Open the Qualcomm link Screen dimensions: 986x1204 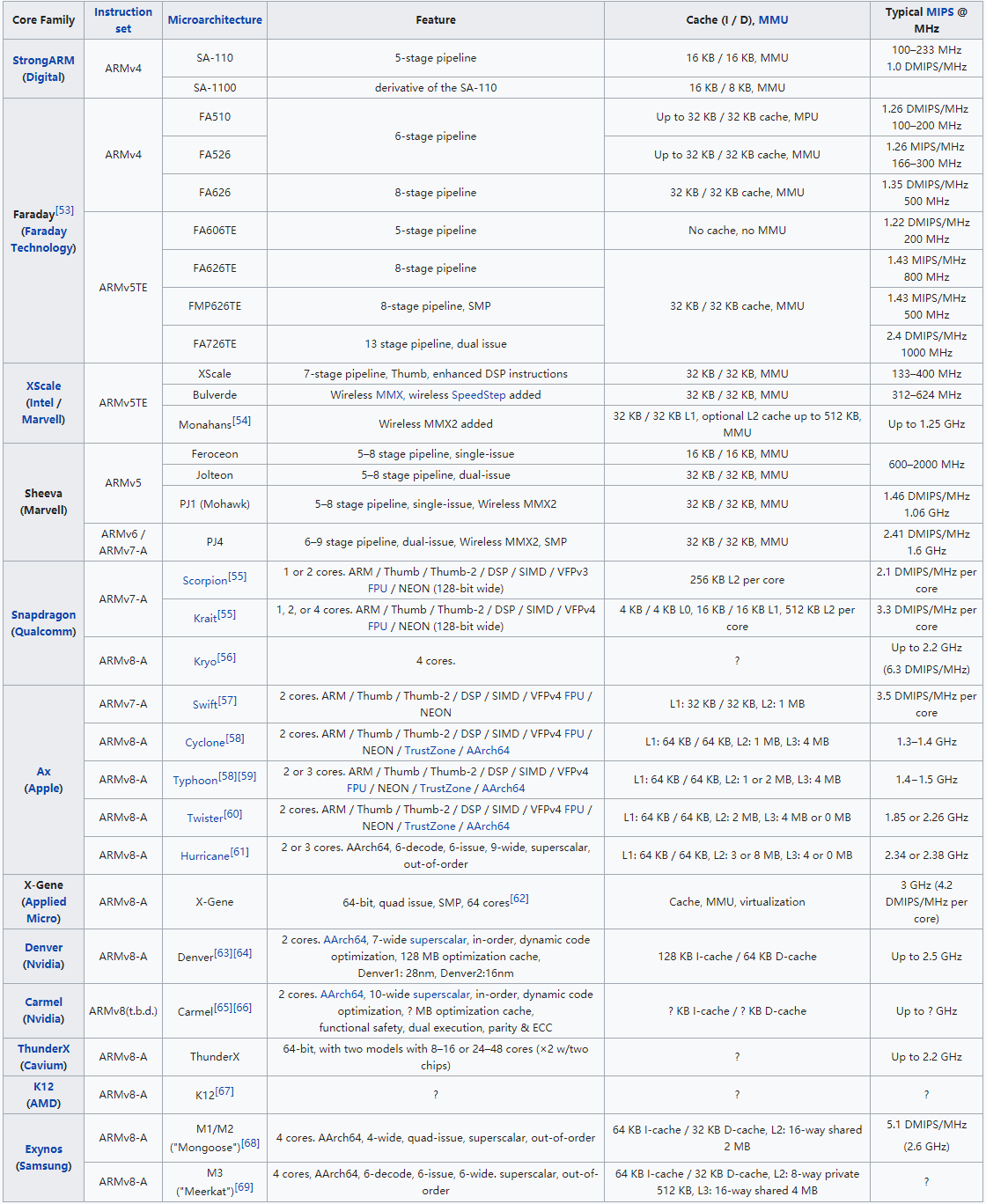pos(44,631)
